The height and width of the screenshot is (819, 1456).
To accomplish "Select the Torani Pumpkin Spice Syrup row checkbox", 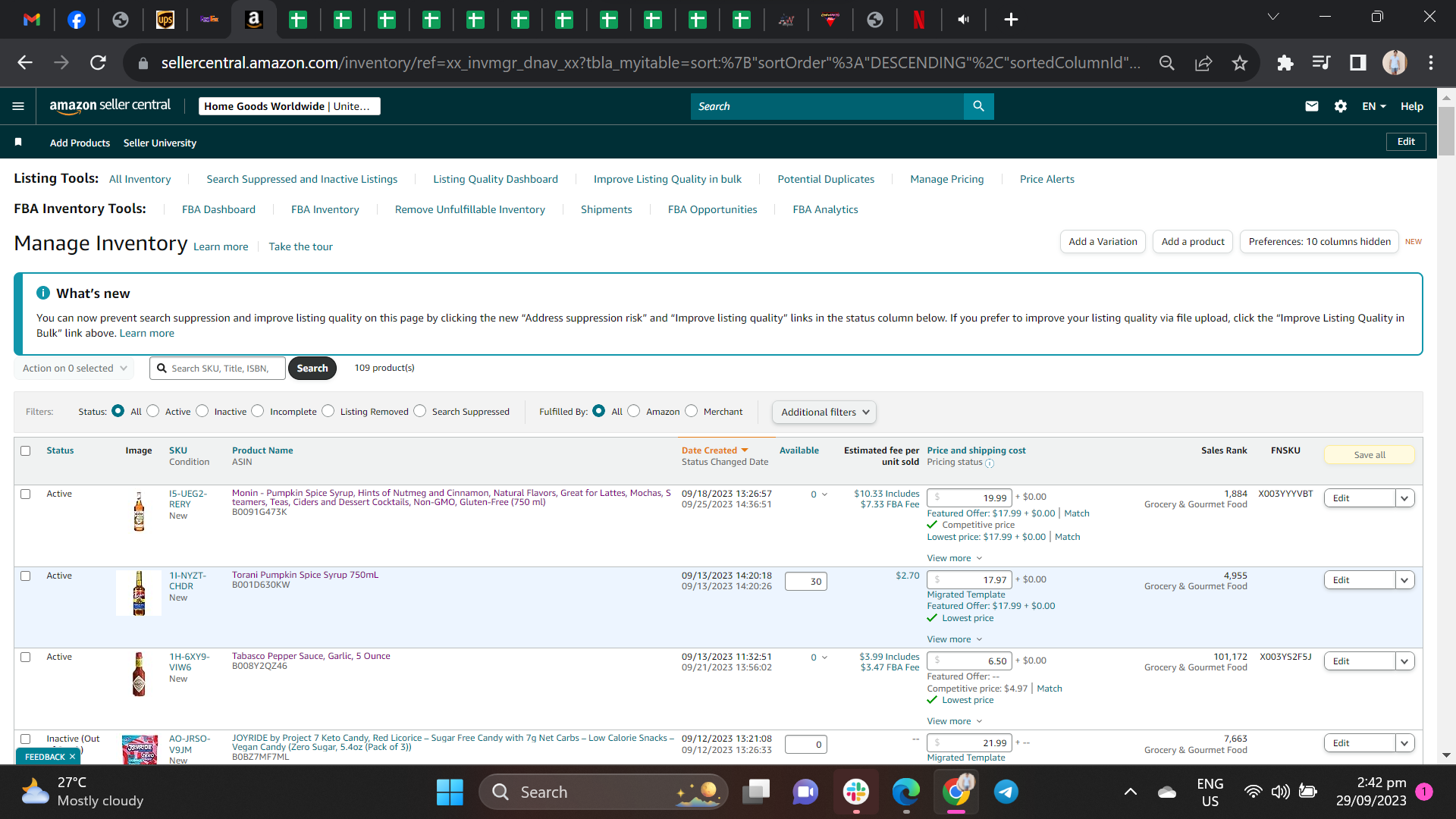I will tap(26, 576).
